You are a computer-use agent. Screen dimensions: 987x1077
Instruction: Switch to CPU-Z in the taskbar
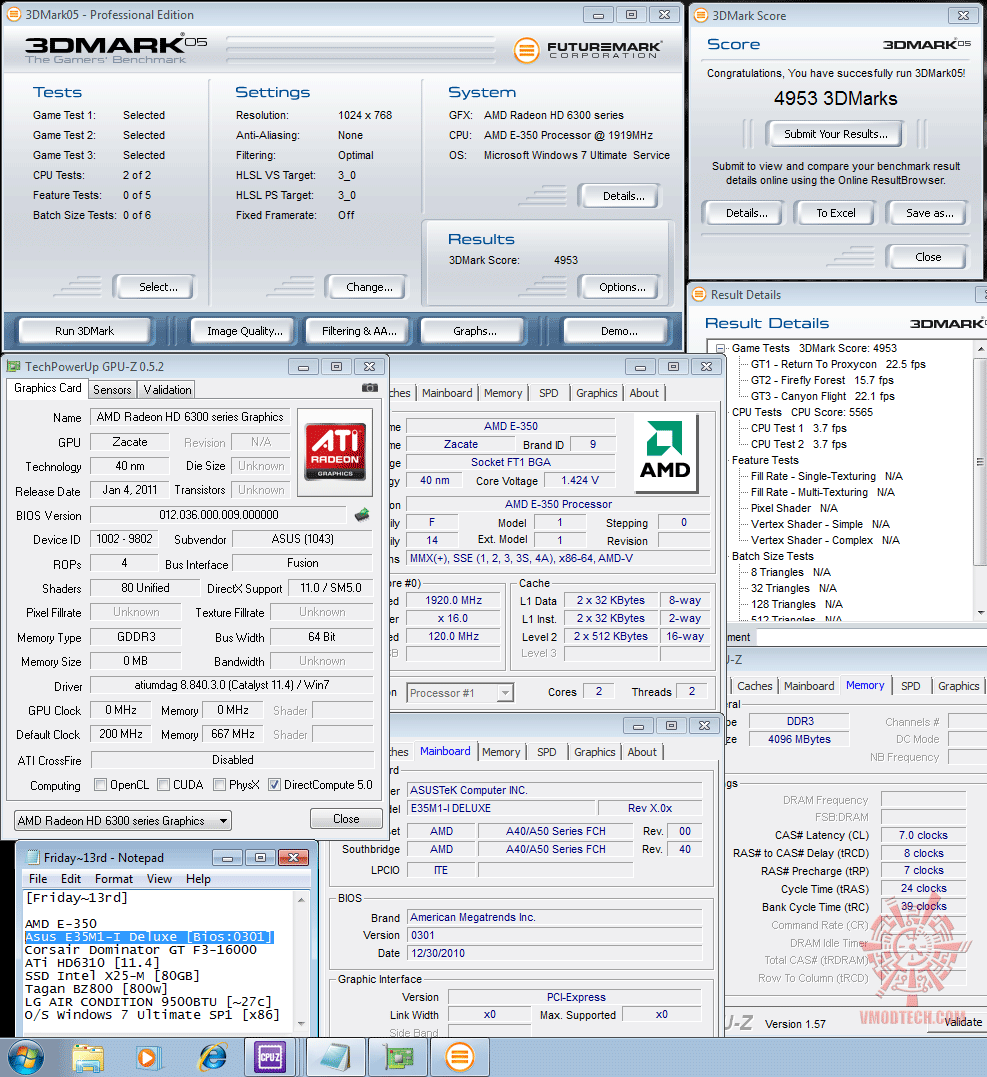point(271,1058)
